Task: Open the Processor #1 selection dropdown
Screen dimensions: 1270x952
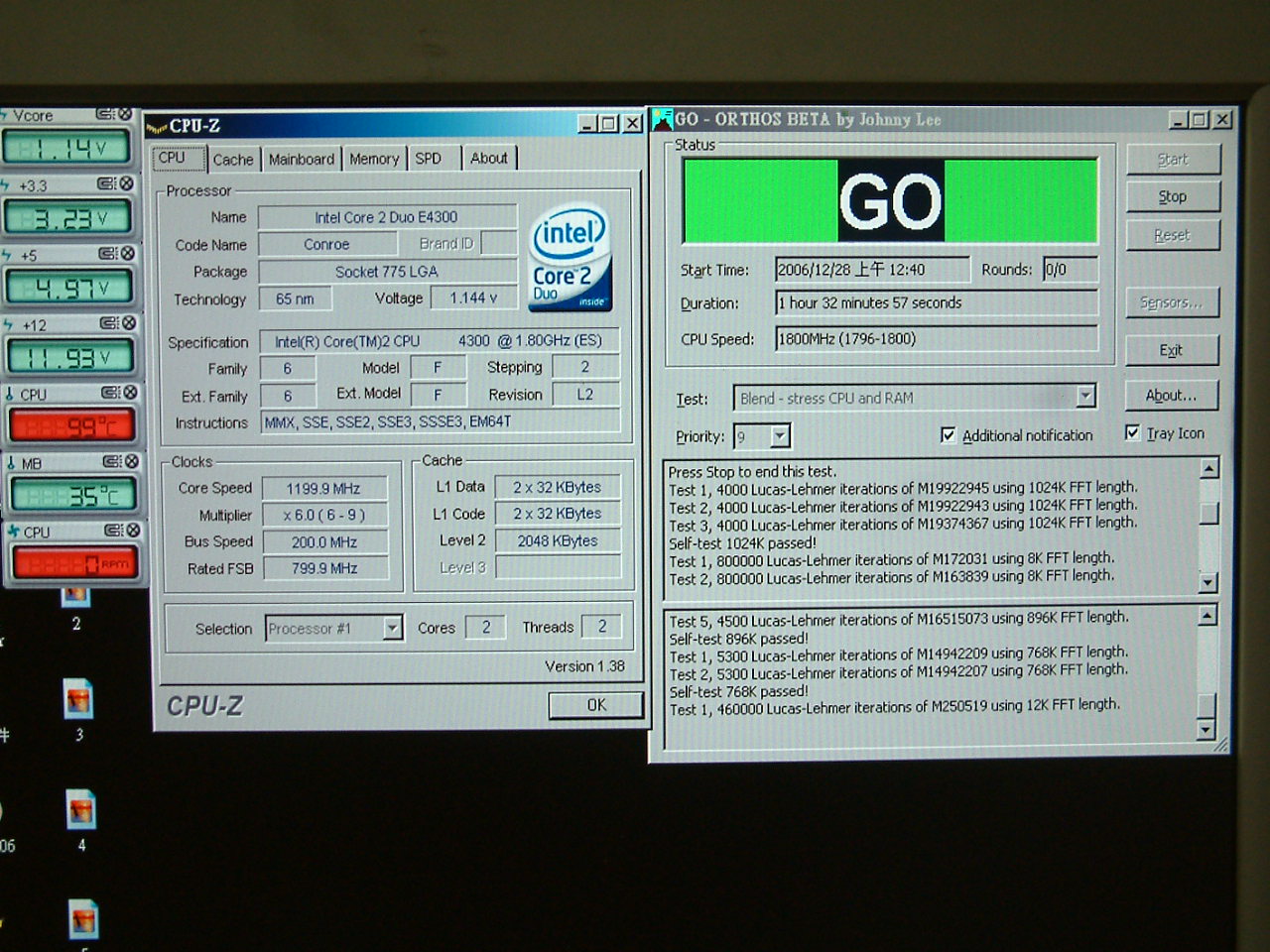Action: tap(392, 628)
